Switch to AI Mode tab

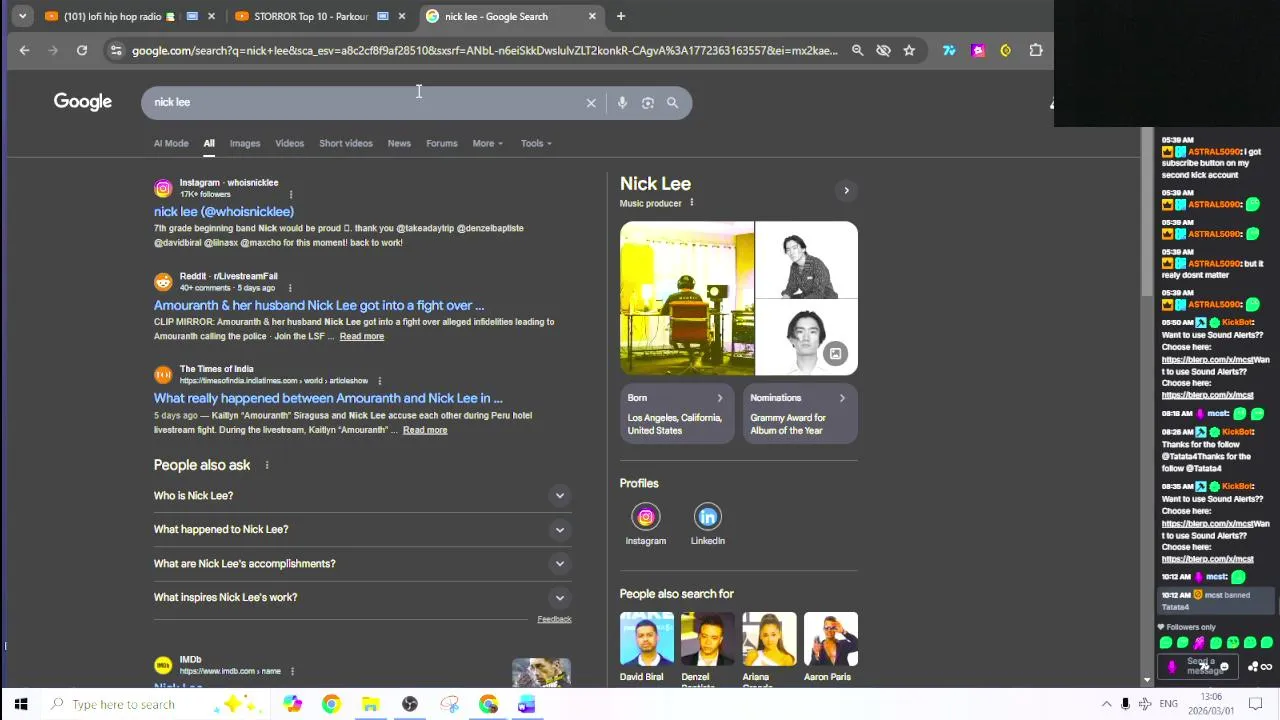click(x=171, y=143)
